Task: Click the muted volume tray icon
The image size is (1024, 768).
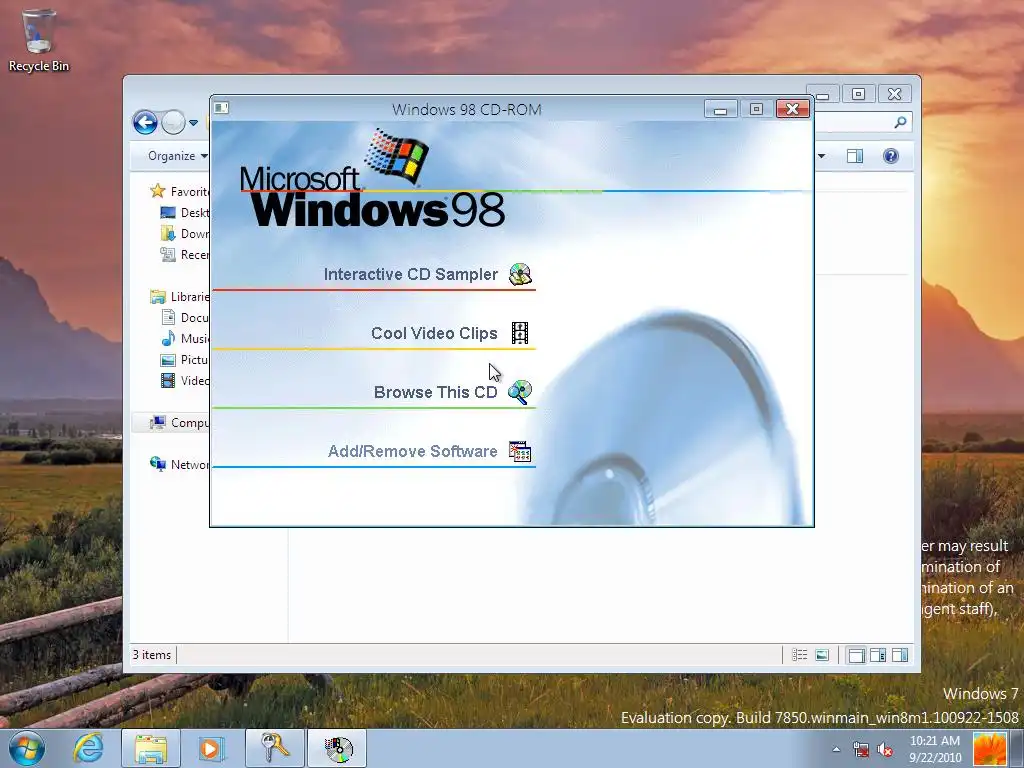Action: [x=885, y=750]
